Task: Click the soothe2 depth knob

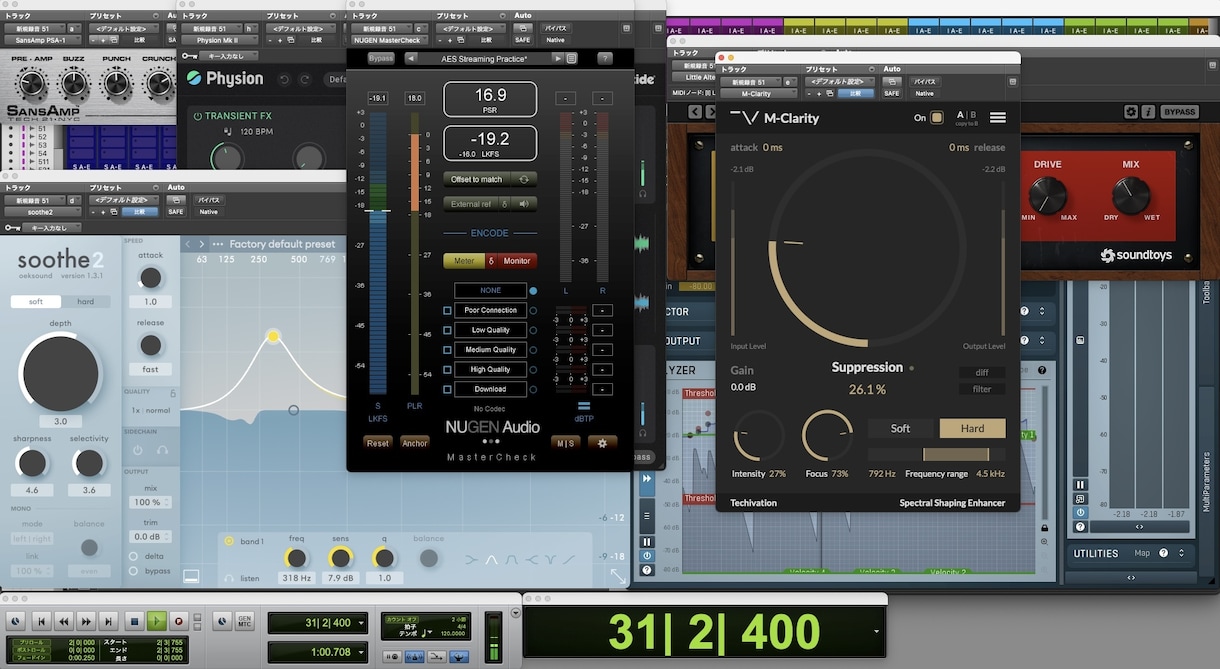Action: click(x=61, y=373)
